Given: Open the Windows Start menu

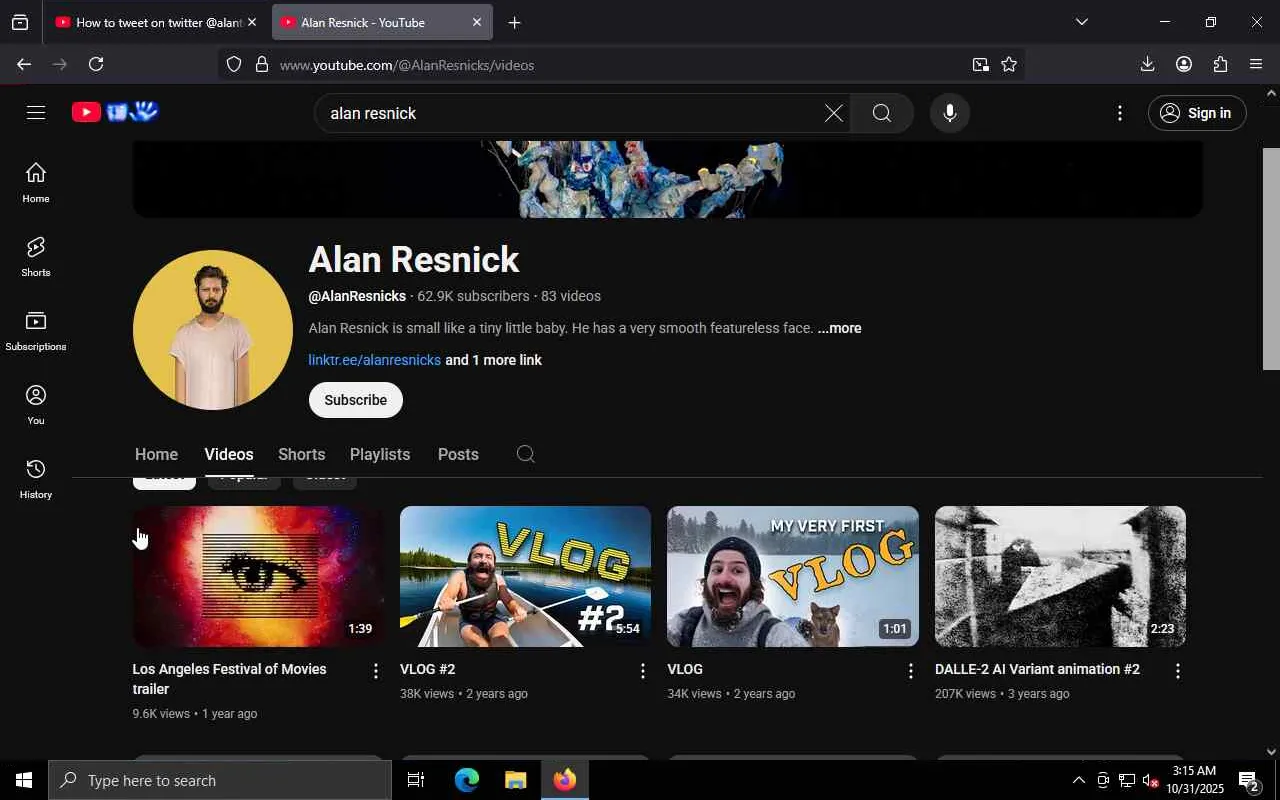Looking at the screenshot, I should point(24,780).
